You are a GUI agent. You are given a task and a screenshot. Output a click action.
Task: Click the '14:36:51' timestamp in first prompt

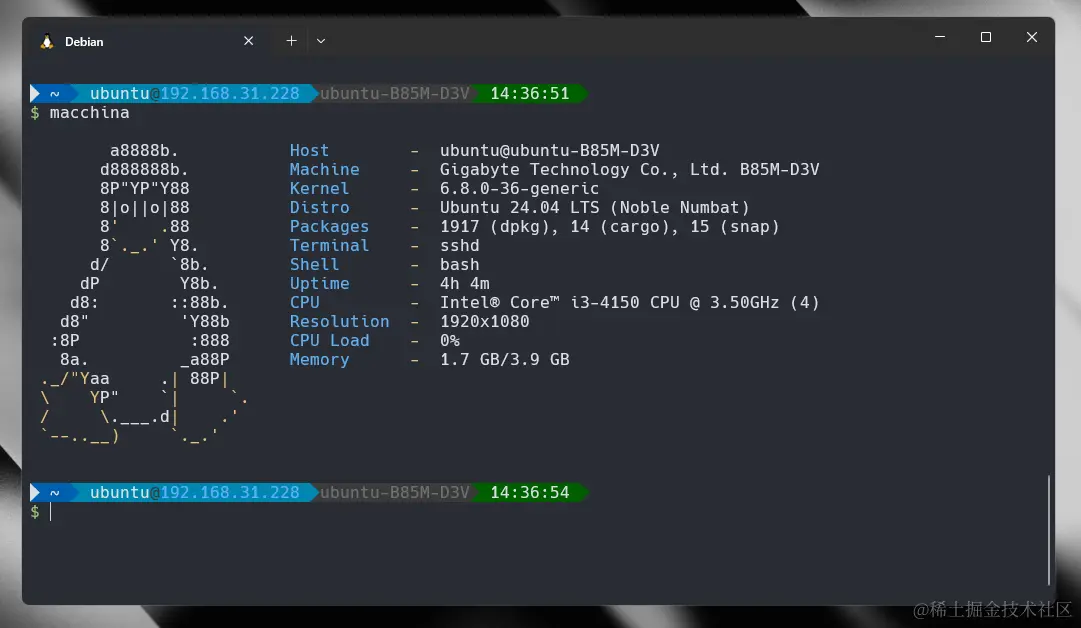529,93
